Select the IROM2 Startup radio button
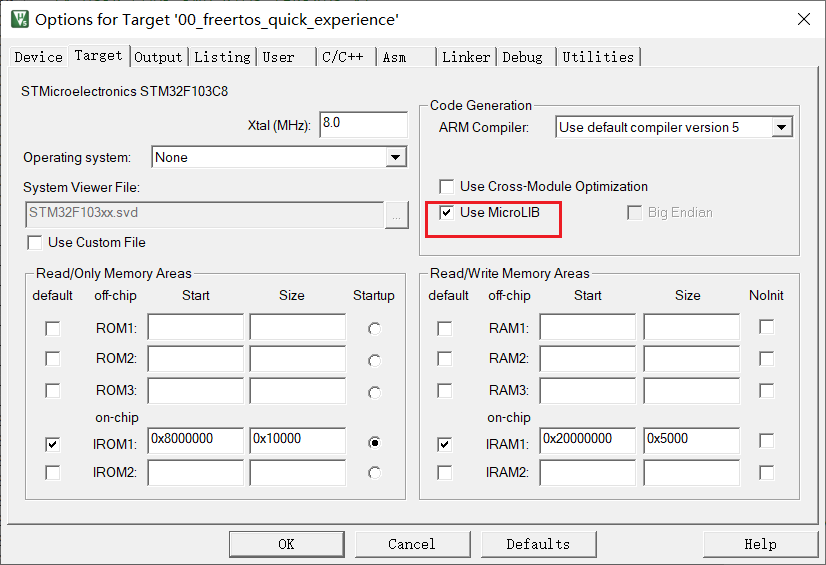Screen dimensions: 826x565 click(x=375, y=473)
